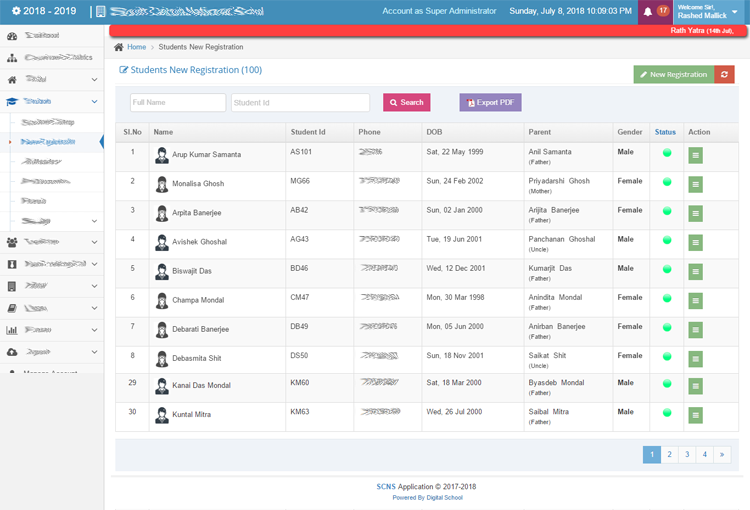Screen dimensions: 750x510
Task: Click the bar chart icon in sidebar
Action: point(12,330)
